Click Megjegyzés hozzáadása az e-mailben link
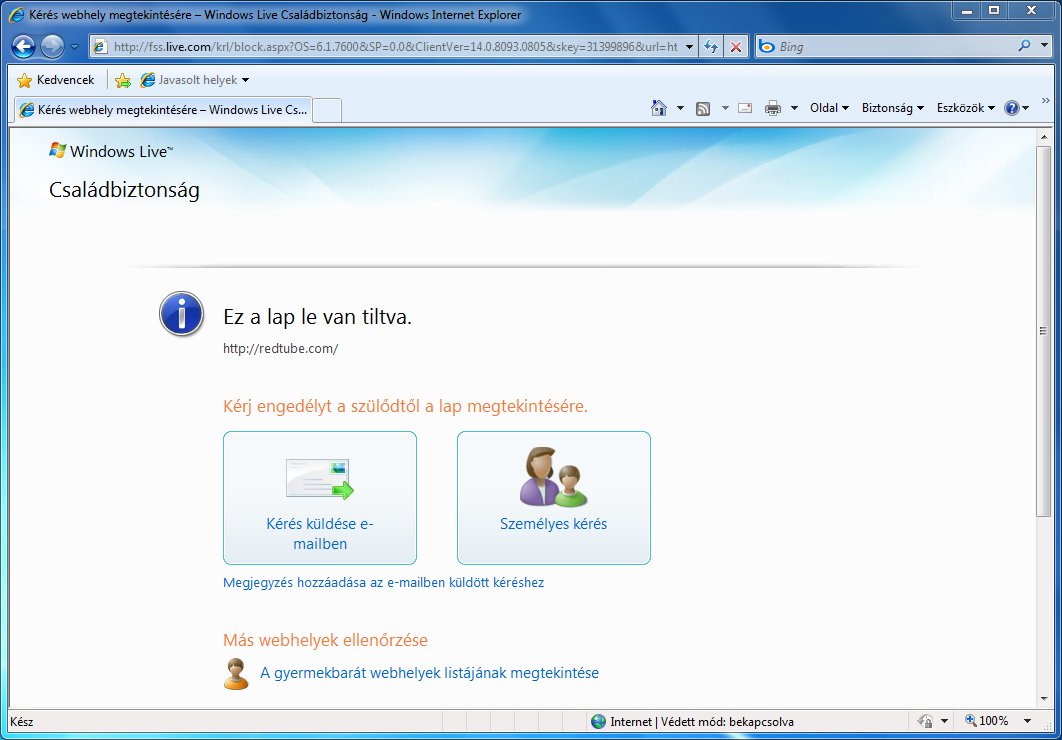Image resolution: width=1062 pixels, height=740 pixels. (x=383, y=582)
